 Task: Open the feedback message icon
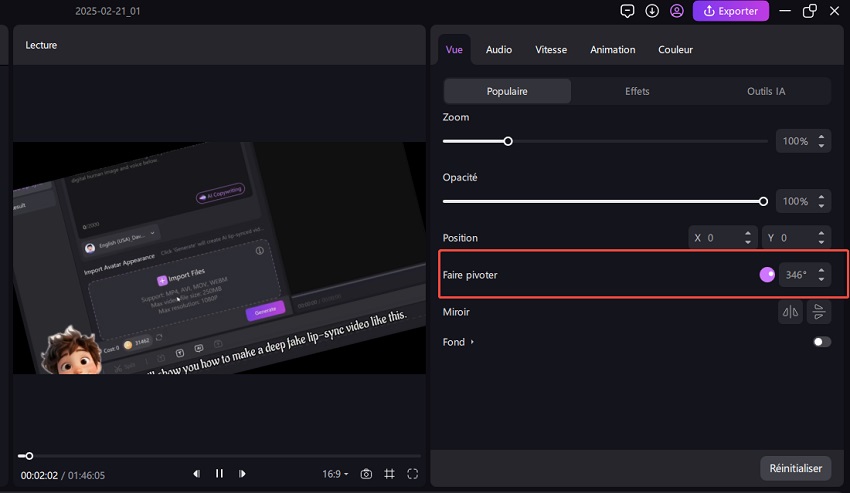627,11
